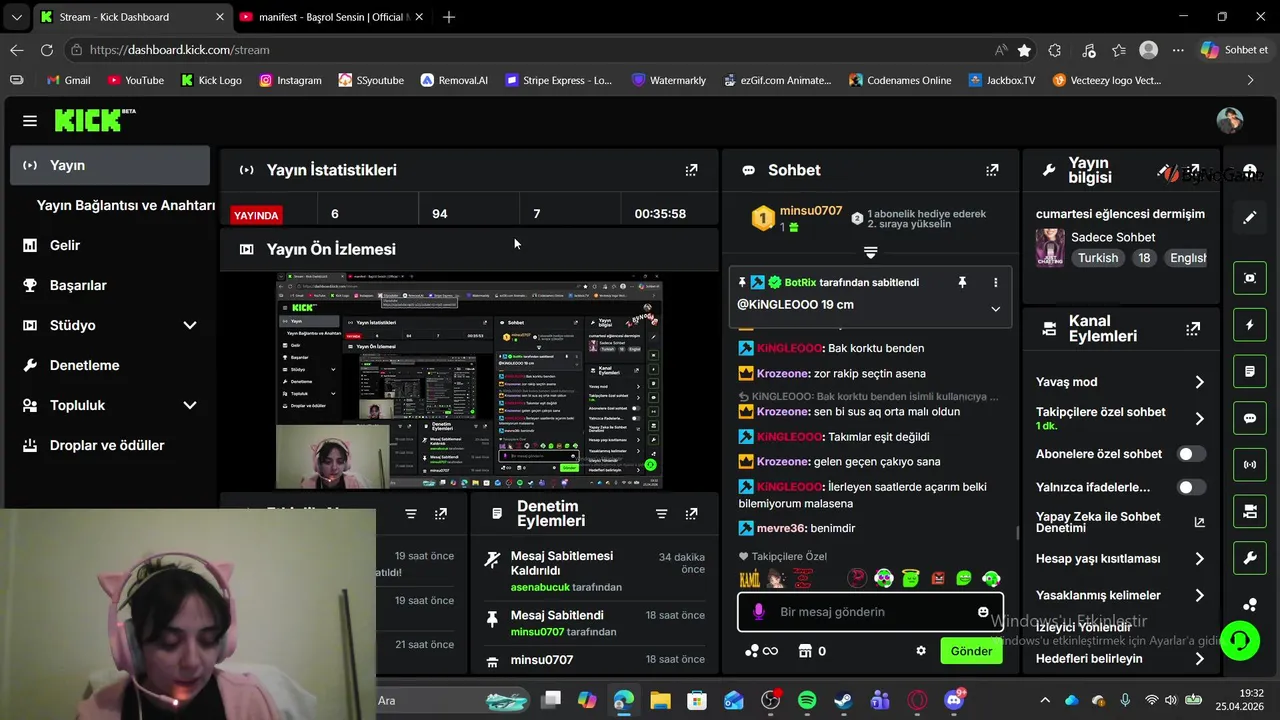
Task: Open Steam from the taskbar
Action: pos(843,700)
